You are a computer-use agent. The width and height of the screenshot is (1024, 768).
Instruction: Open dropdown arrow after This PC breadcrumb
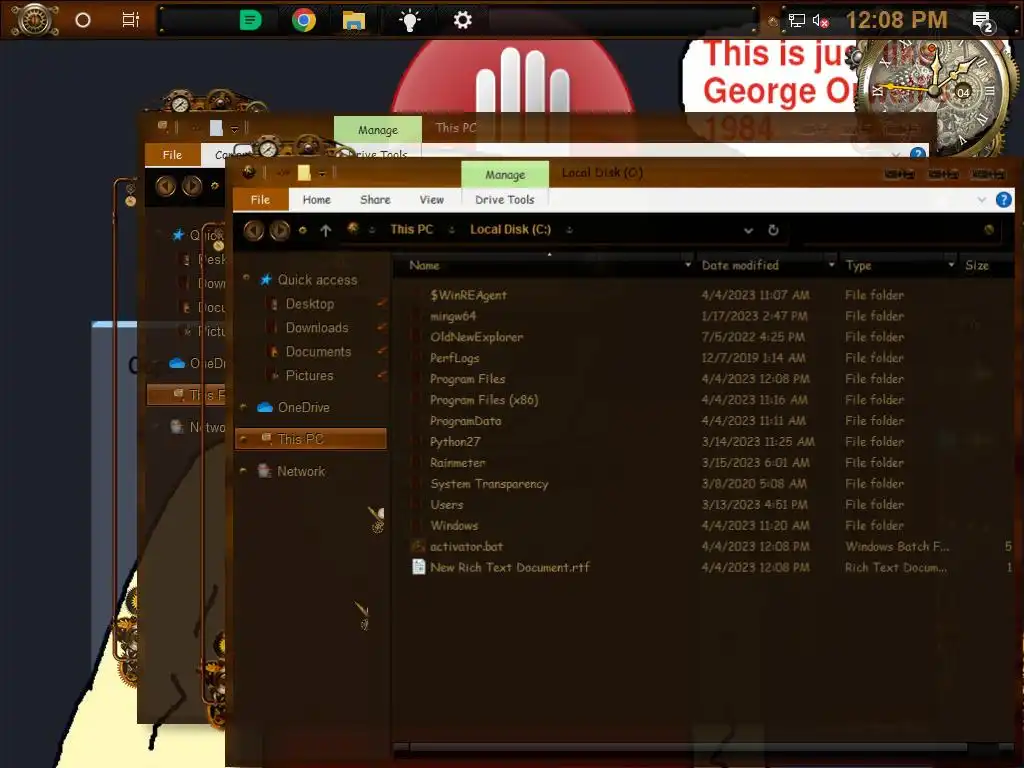pyautogui.click(x=451, y=230)
